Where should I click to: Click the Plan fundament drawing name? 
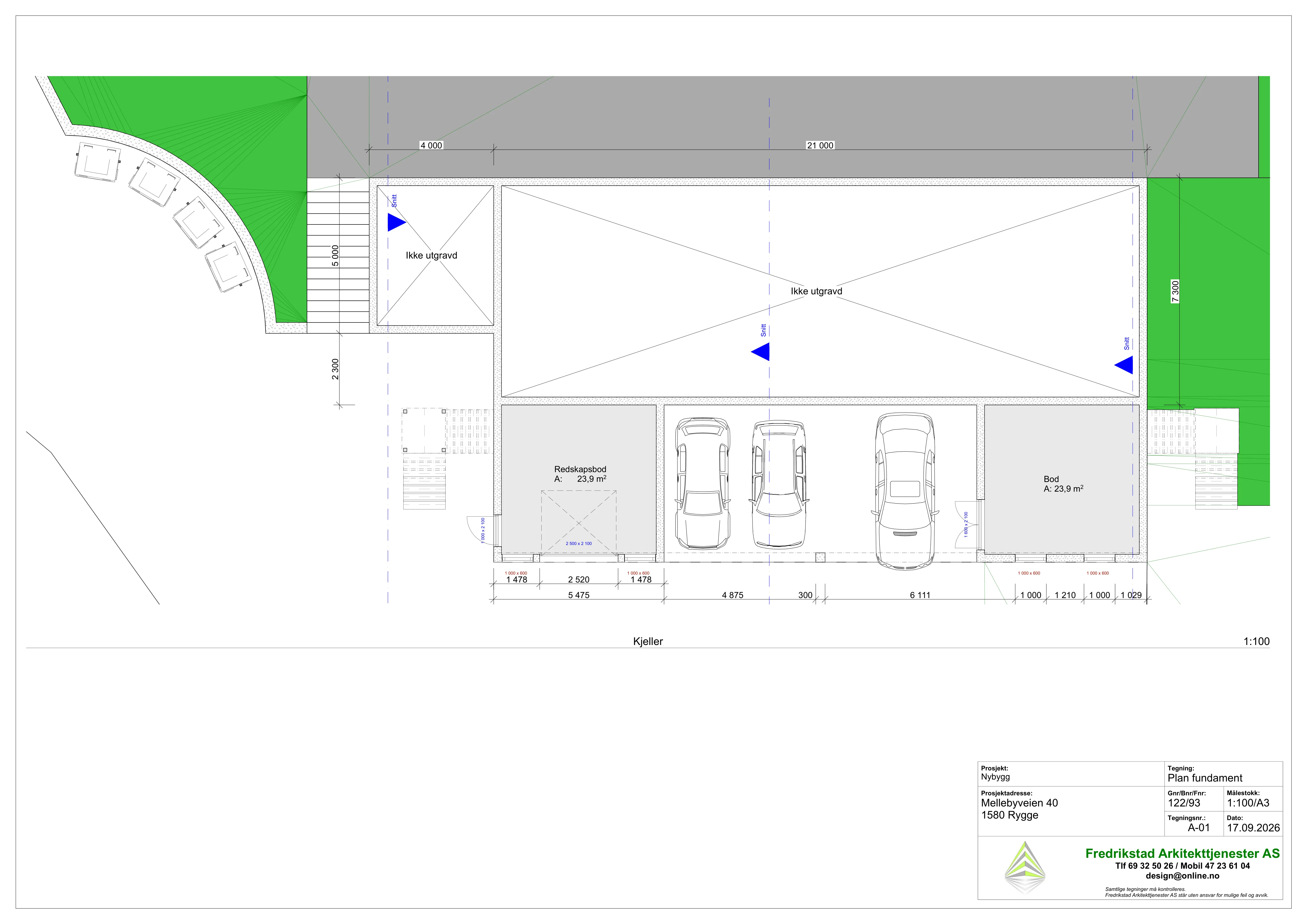point(1205,778)
